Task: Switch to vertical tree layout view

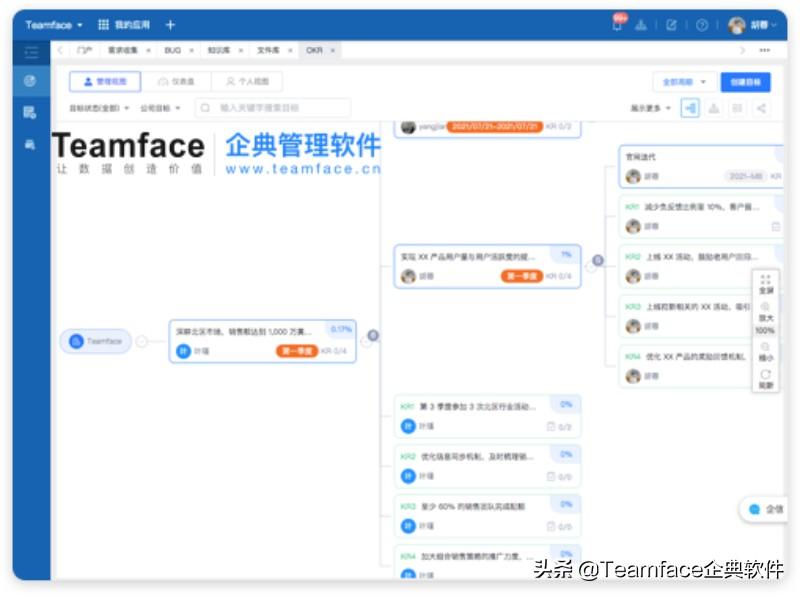Action: [x=714, y=108]
